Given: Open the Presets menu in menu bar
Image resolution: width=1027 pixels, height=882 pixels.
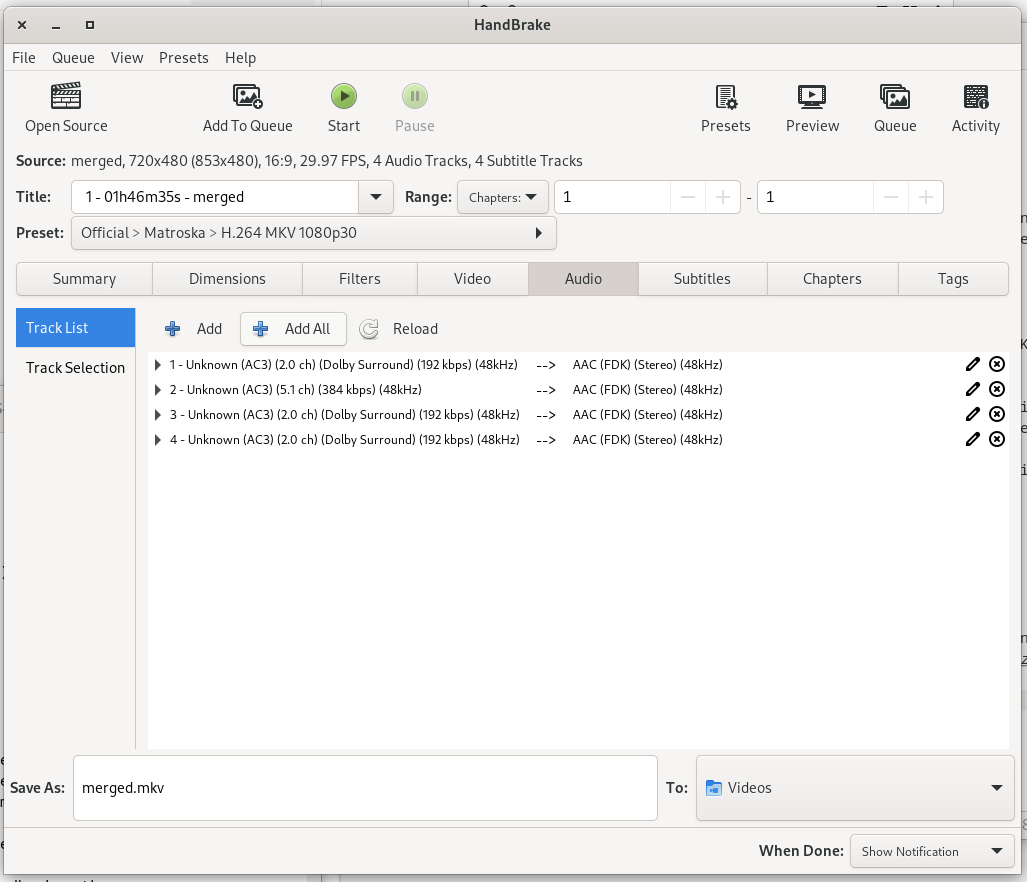Looking at the screenshot, I should [x=183, y=58].
